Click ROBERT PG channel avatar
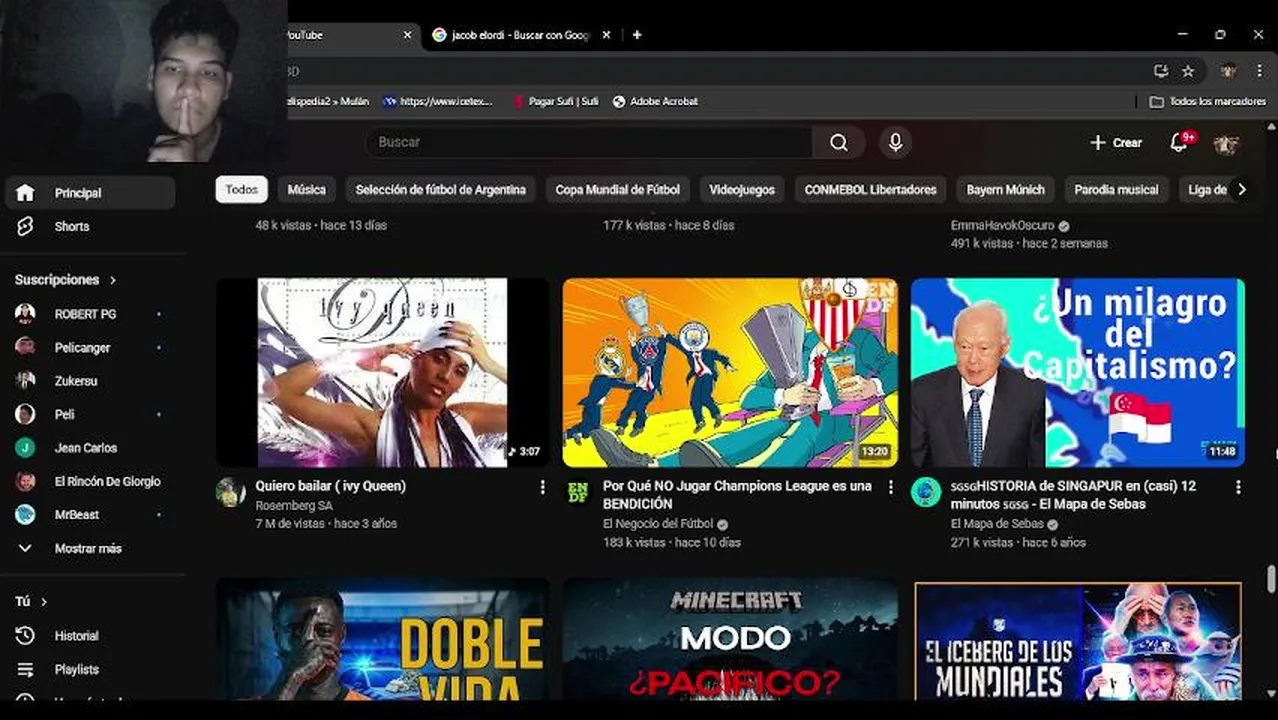Image resolution: width=1278 pixels, height=720 pixels. coord(25,314)
